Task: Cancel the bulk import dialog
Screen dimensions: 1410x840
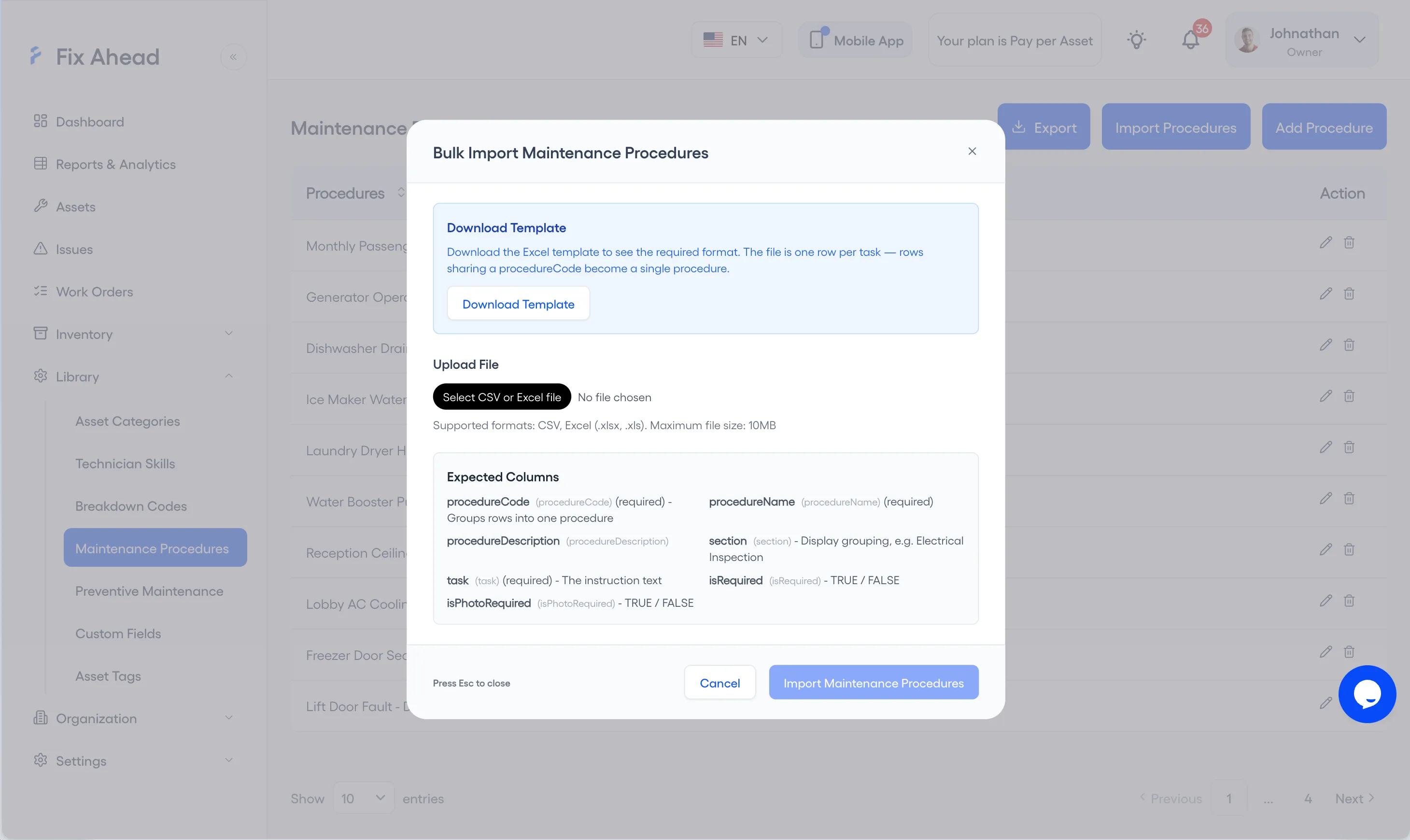Action: tap(719, 682)
